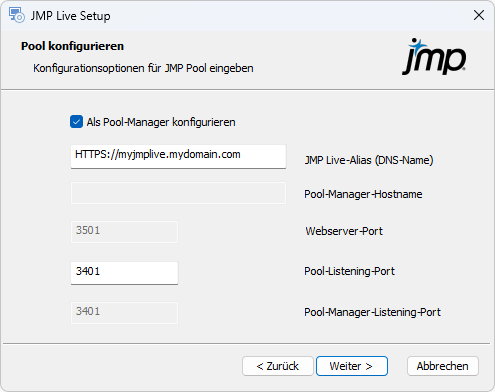This screenshot has height=392, width=495.
Task: Click the JMP logo in the header
Action: (x=434, y=57)
